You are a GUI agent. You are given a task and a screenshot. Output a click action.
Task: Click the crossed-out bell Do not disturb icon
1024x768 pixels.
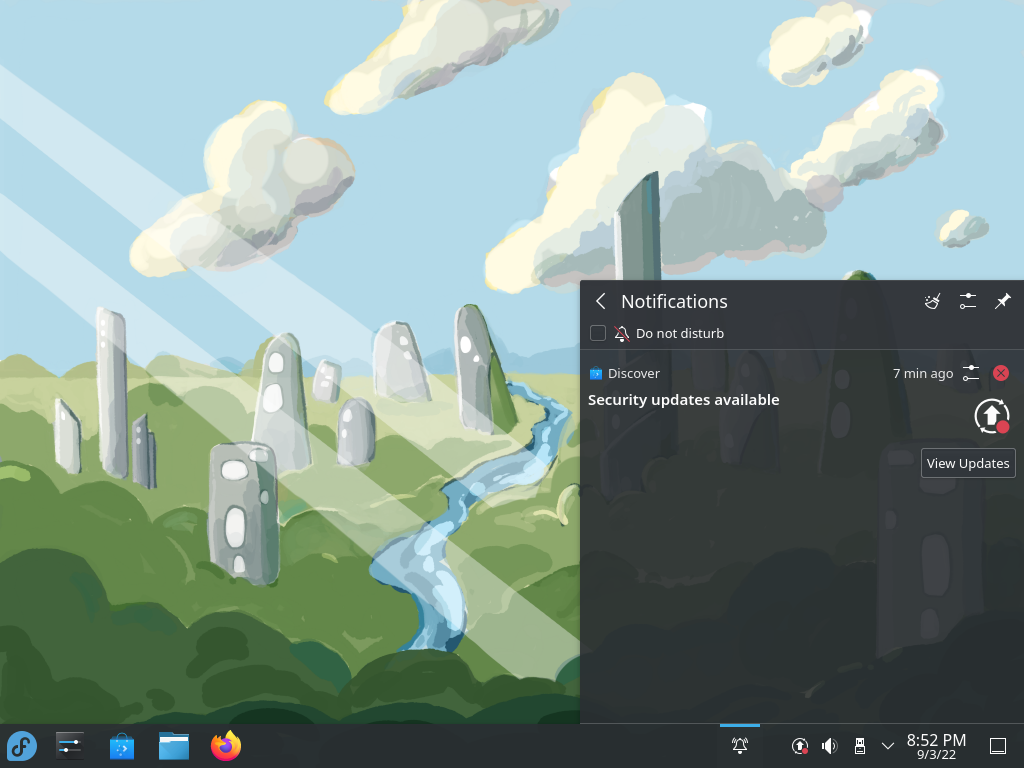[x=622, y=334]
